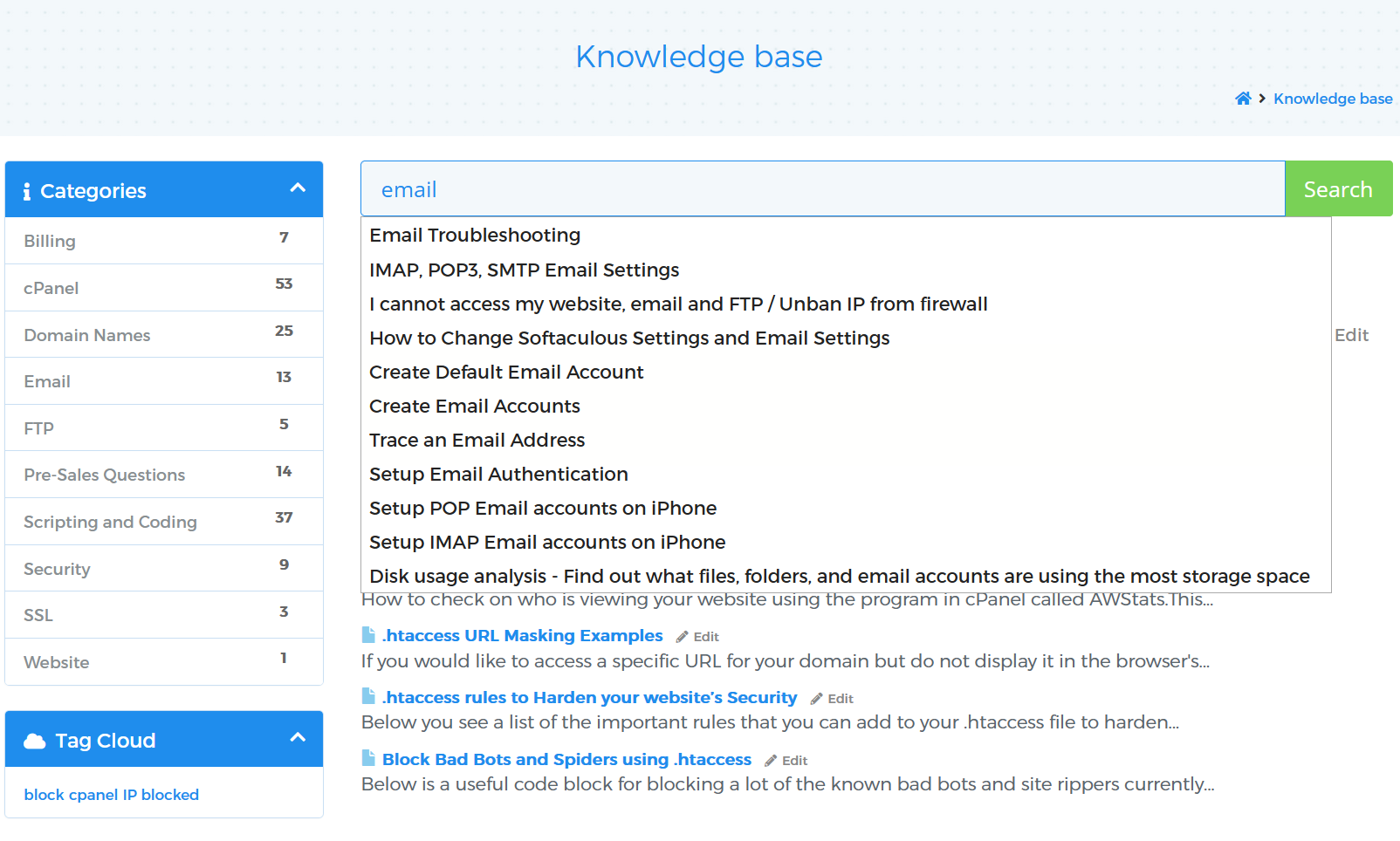Open the 'block cpanel IP blocked' tag

pyautogui.click(x=112, y=795)
